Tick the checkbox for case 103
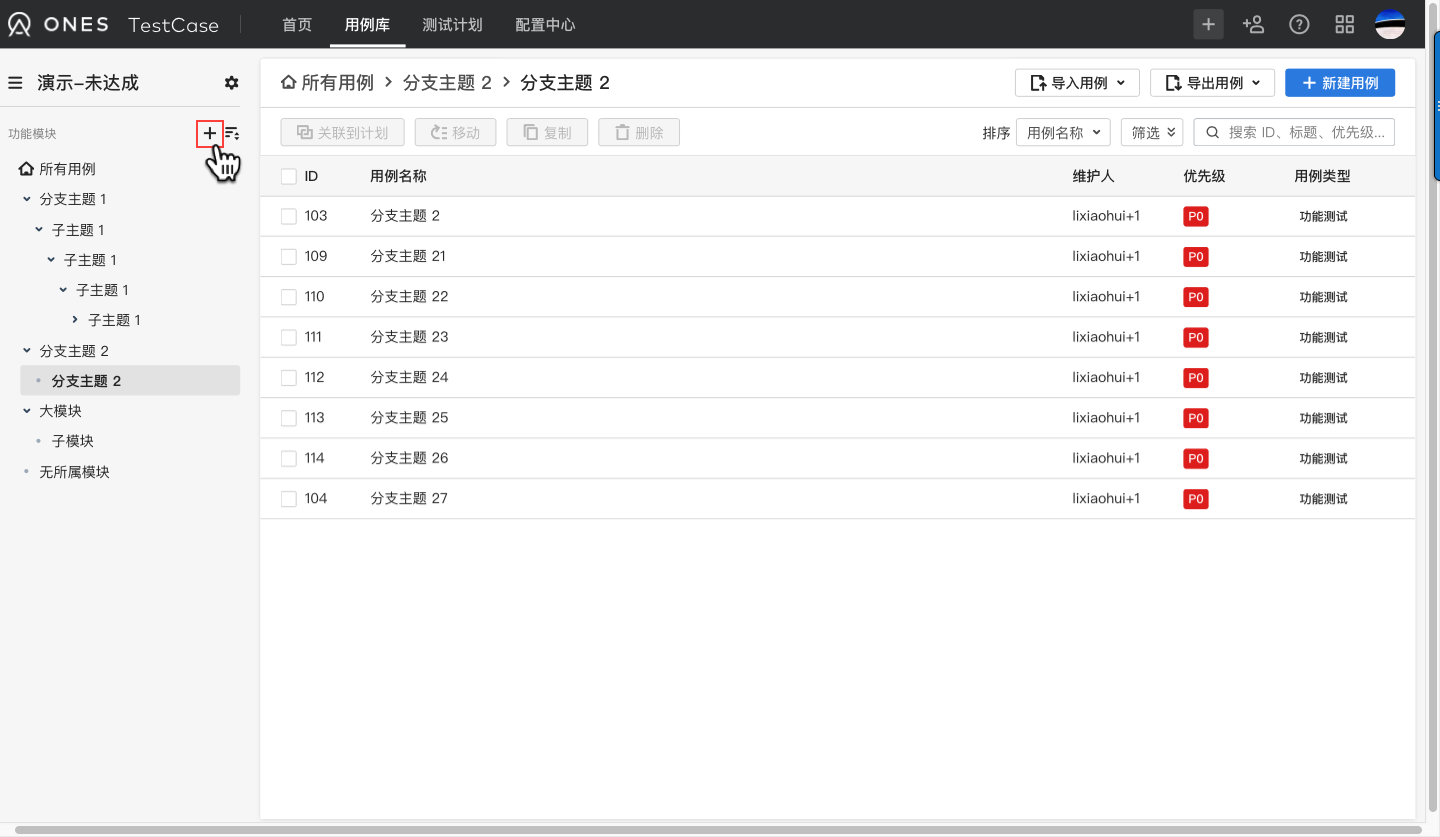The width and height of the screenshot is (1440, 837). (x=289, y=216)
